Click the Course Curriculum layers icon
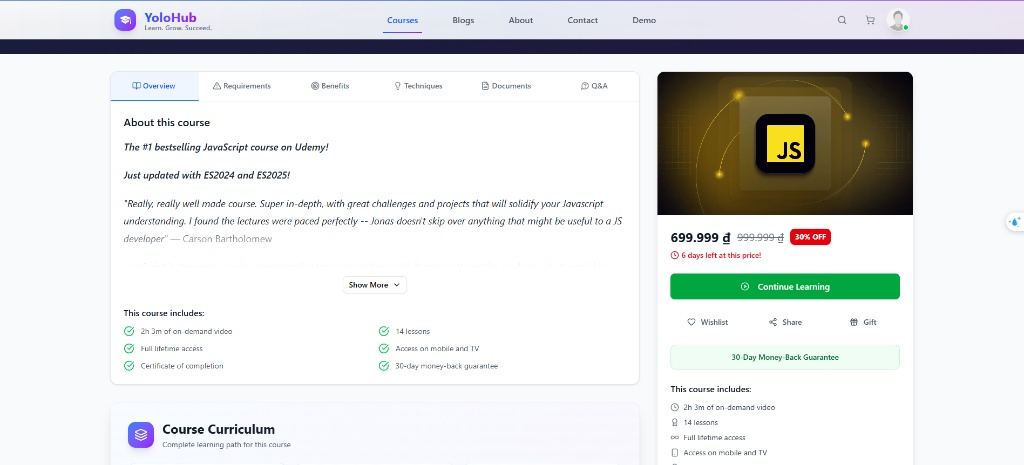Screen dimensions: 1024x465 141,435
